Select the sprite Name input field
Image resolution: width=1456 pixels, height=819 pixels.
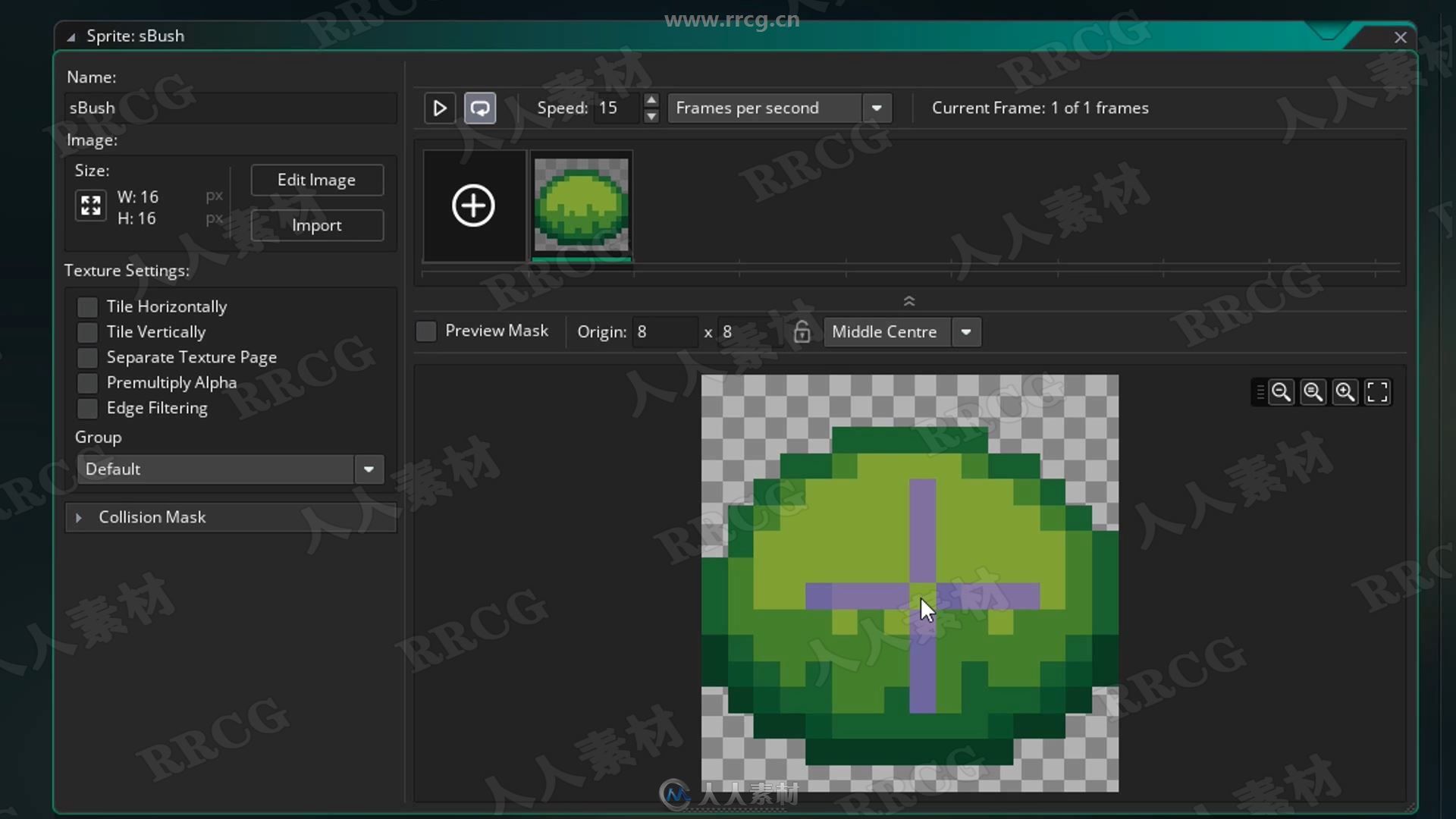click(x=230, y=107)
